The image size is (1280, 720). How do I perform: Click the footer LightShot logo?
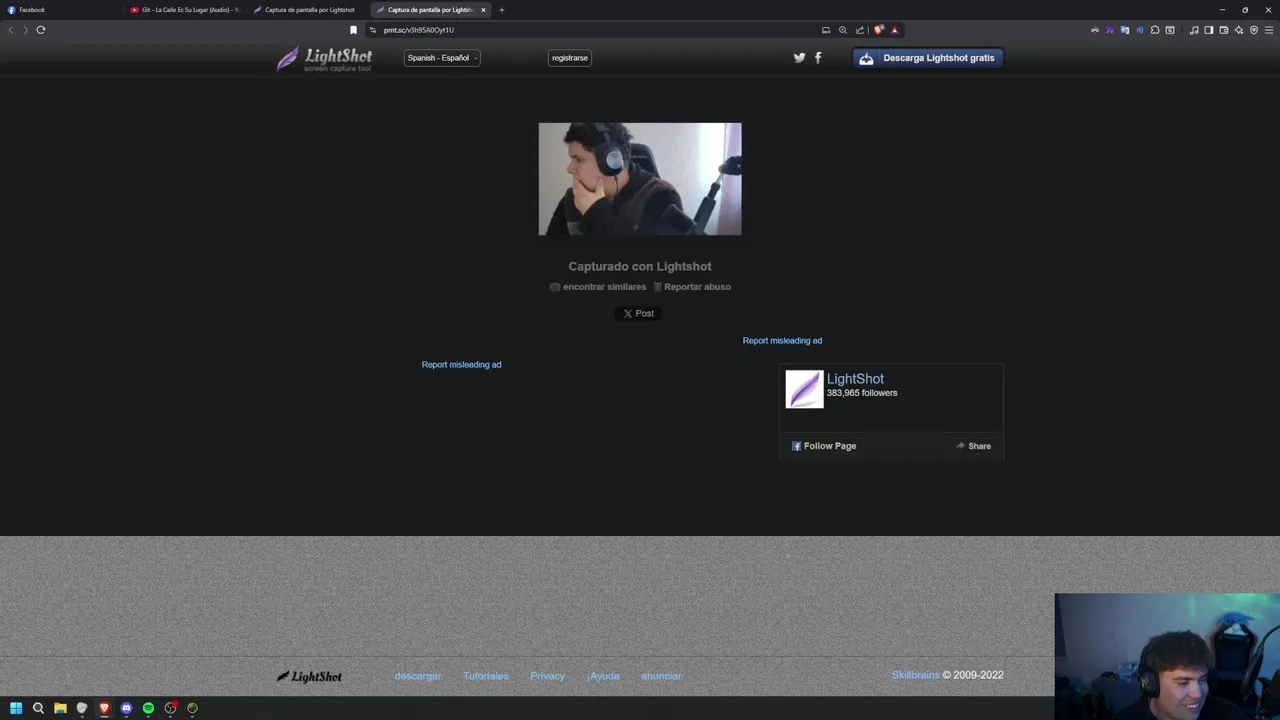point(309,676)
